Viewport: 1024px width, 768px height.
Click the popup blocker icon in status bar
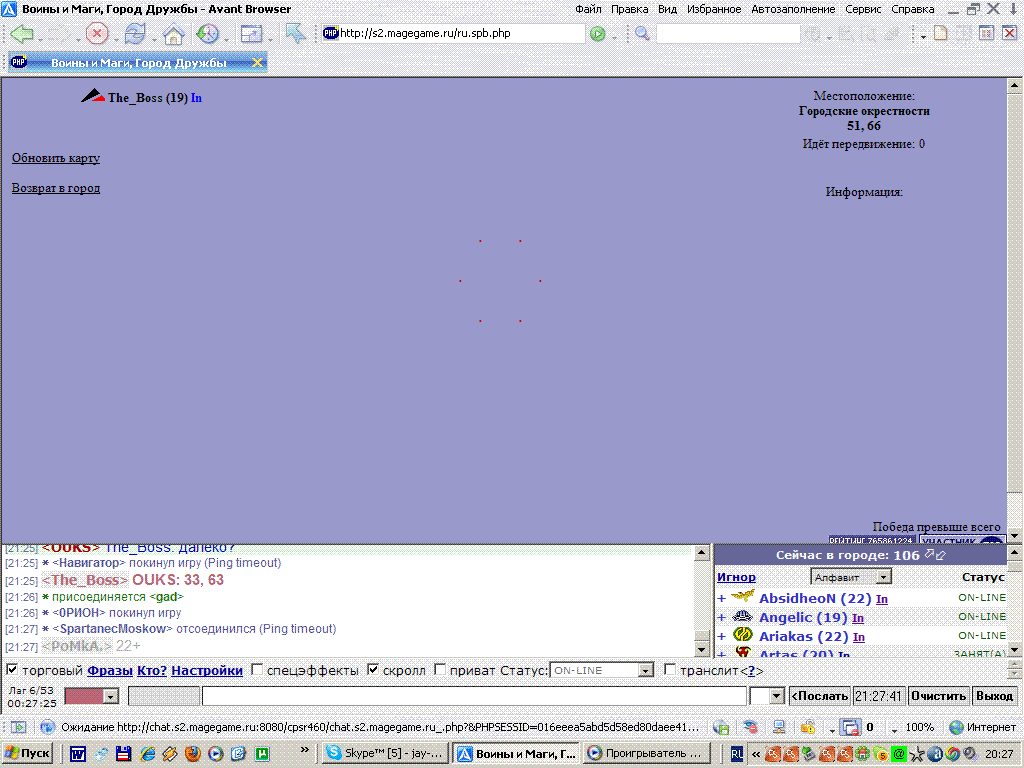pos(849,727)
